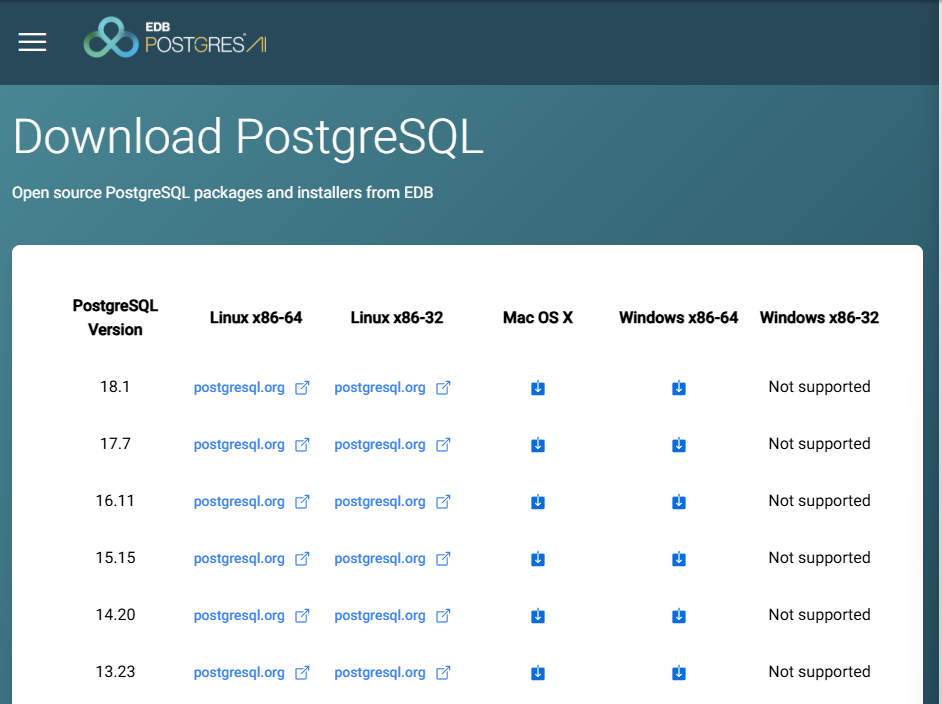Open postgresql.org link for 15.15 Linux x86-32
Screen dimensions: 942x704
coord(392,559)
